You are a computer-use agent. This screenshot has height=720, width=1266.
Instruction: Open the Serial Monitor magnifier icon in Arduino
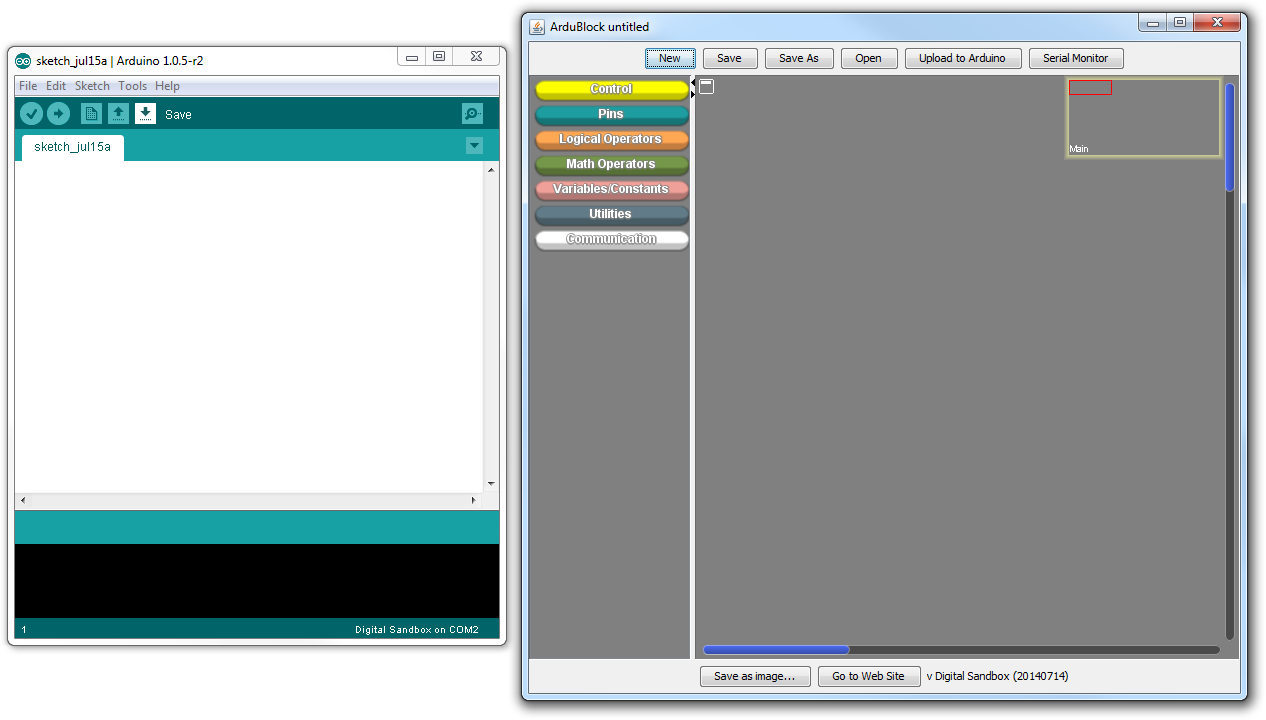[x=473, y=114]
